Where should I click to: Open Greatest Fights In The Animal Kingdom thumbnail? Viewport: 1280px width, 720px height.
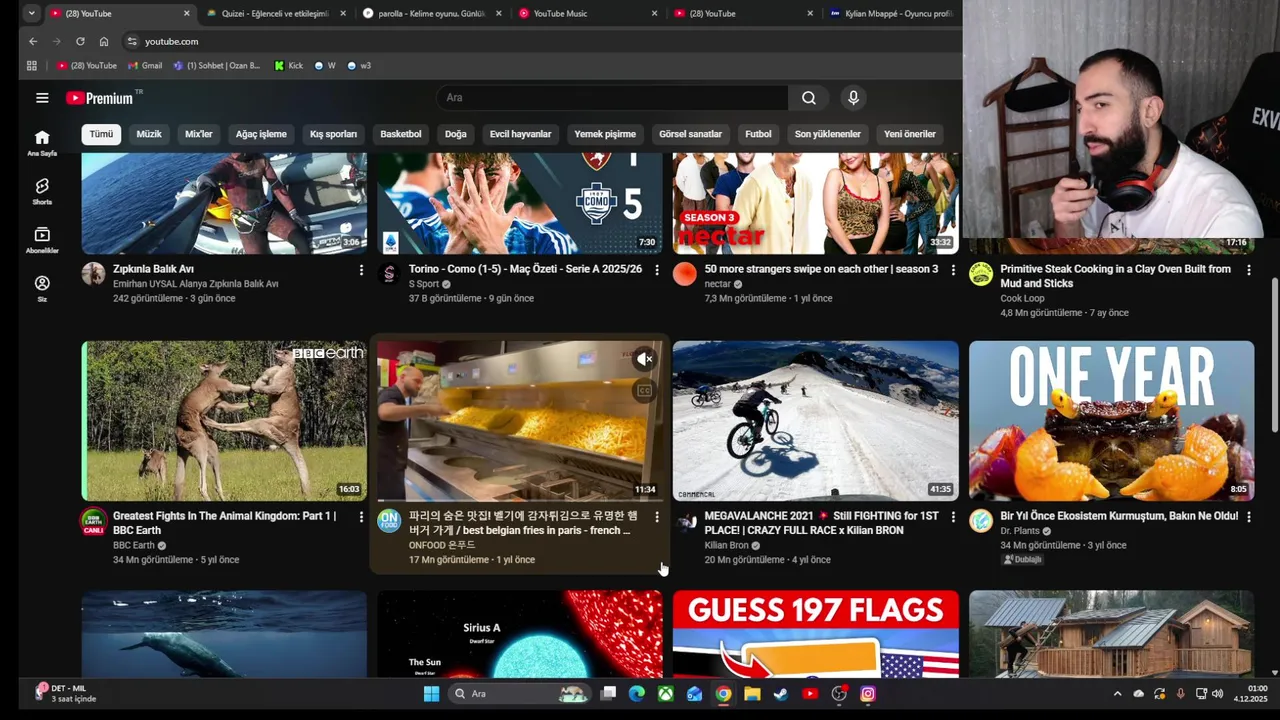click(x=224, y=421)
